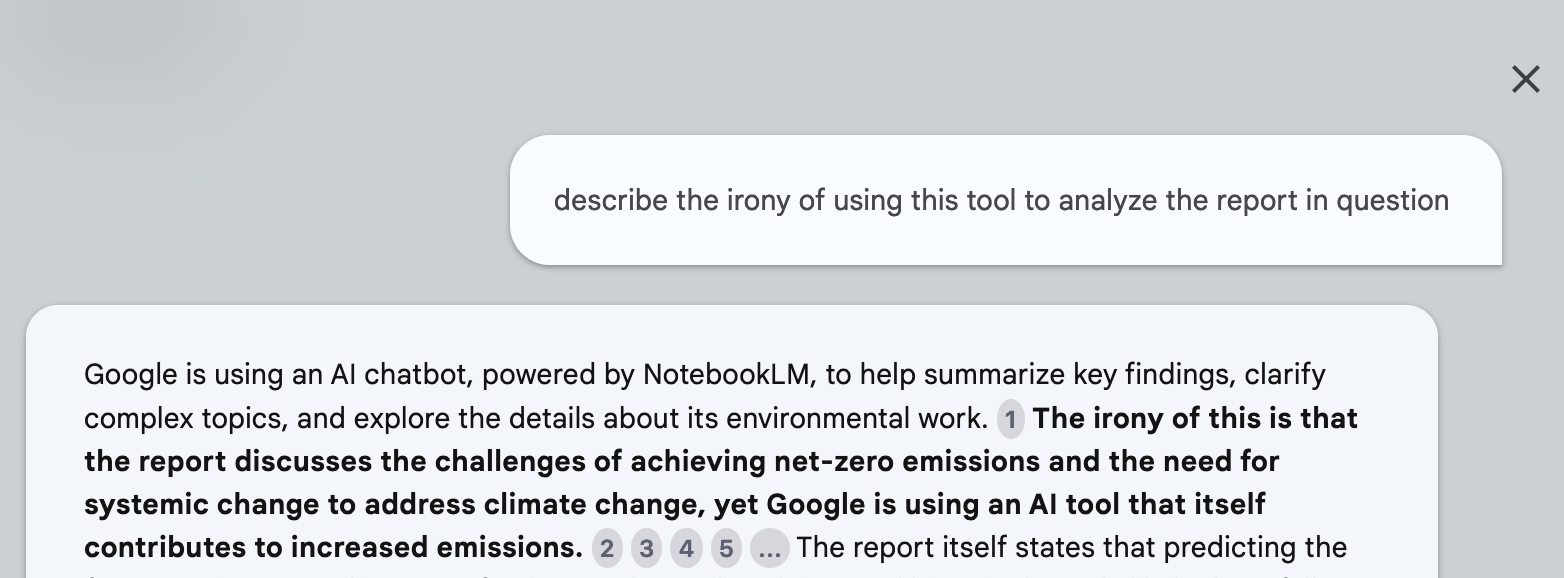This screenshot has height=578, width=1564.
Task: Click the user prompt bubble about irony
Action: tap(1005, 200)
